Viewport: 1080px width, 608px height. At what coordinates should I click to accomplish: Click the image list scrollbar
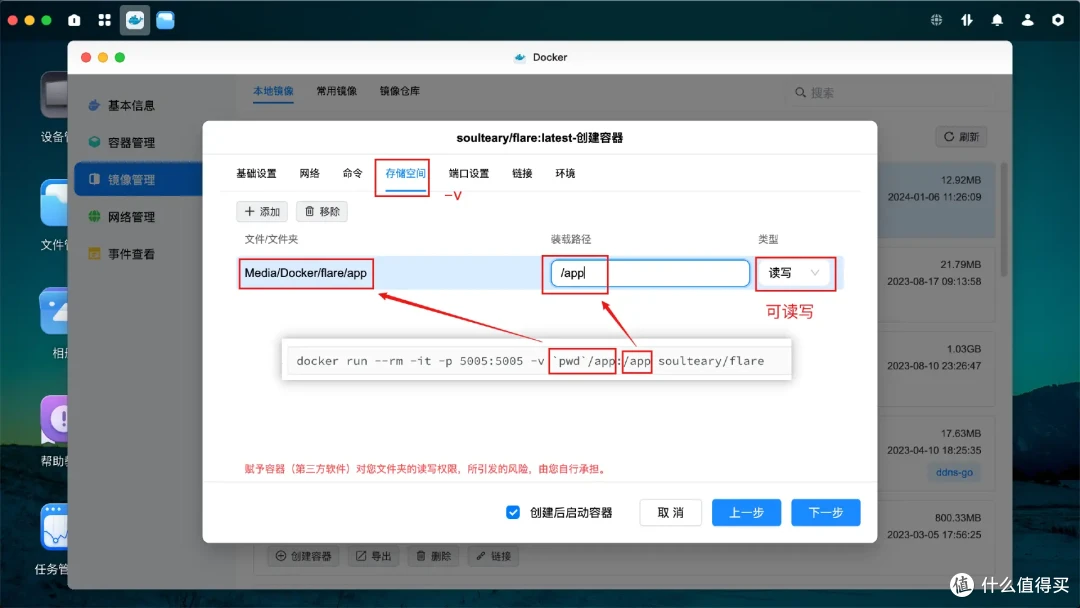pyautogui.click(x=1004, y=220)
